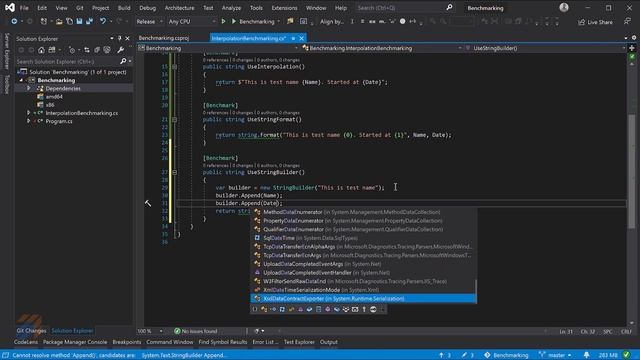Collapse the UseInterpolation method outline
This screenshot has height=360, width=640.
(x=174, y=67)
